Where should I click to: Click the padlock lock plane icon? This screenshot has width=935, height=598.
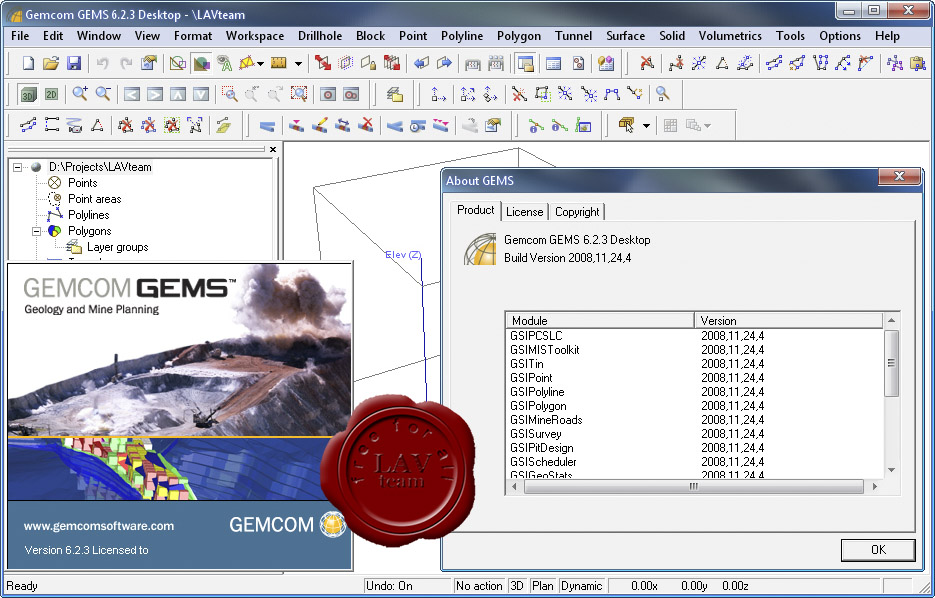coord(369,63)
